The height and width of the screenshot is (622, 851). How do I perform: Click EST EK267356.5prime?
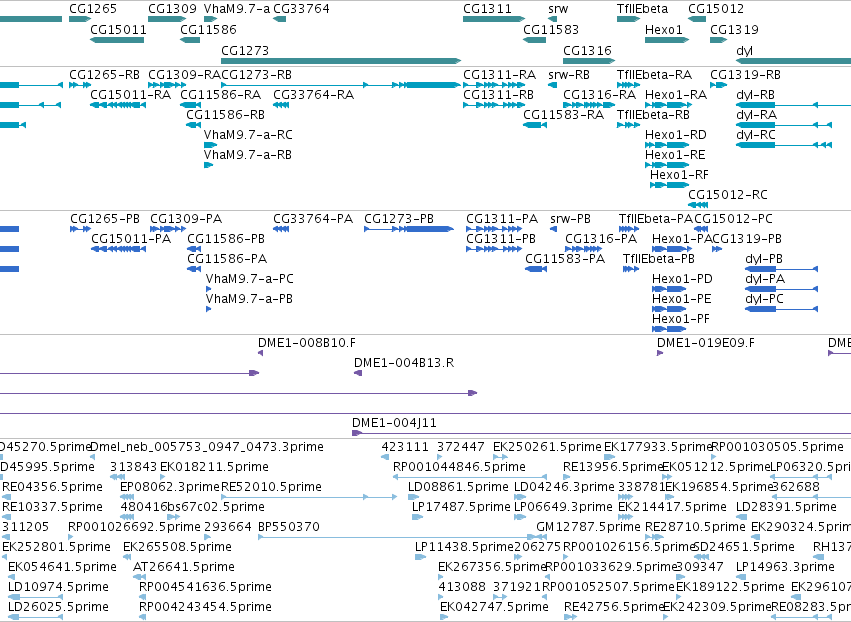[x=492, y=567]
